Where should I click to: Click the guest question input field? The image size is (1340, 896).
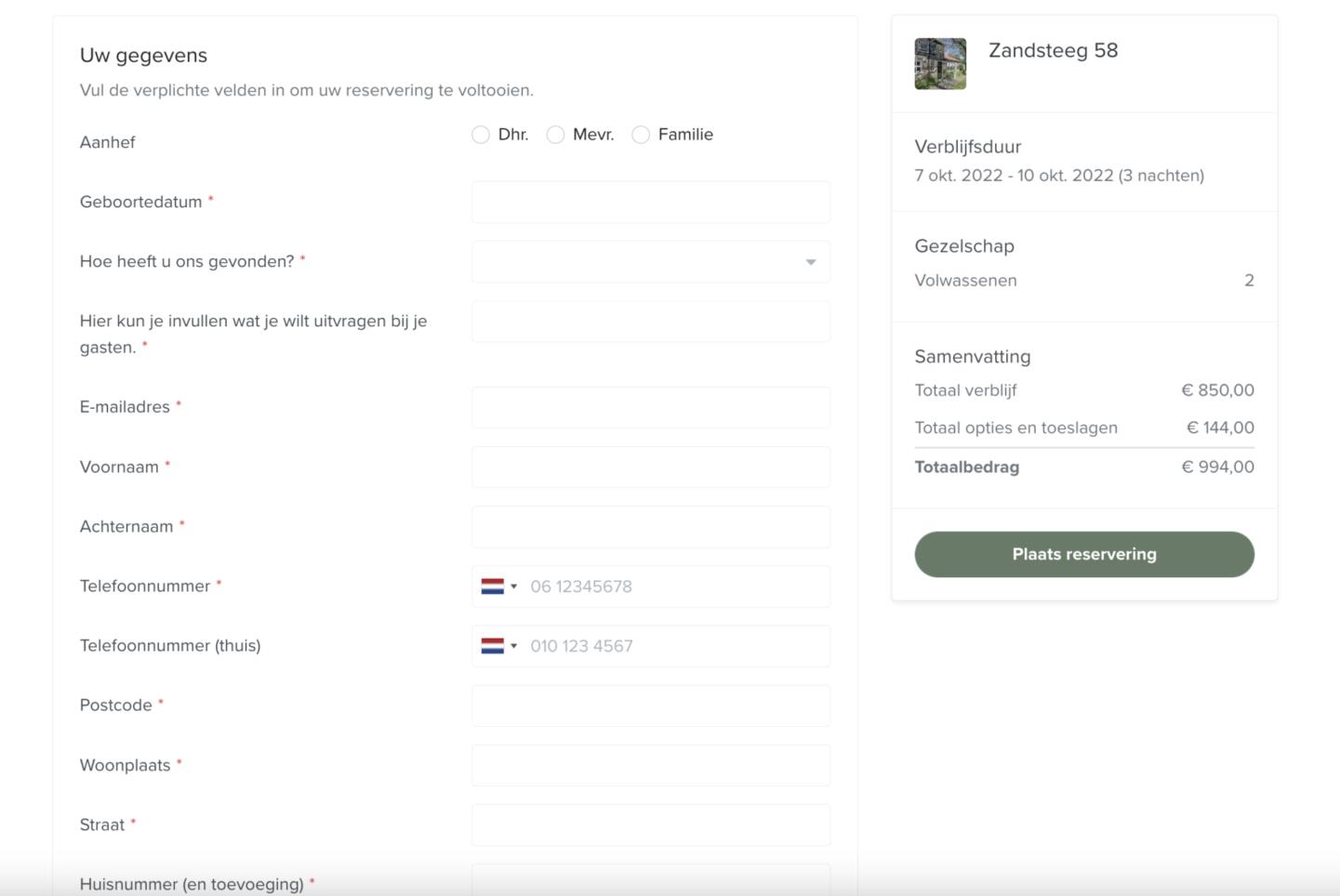650,322
